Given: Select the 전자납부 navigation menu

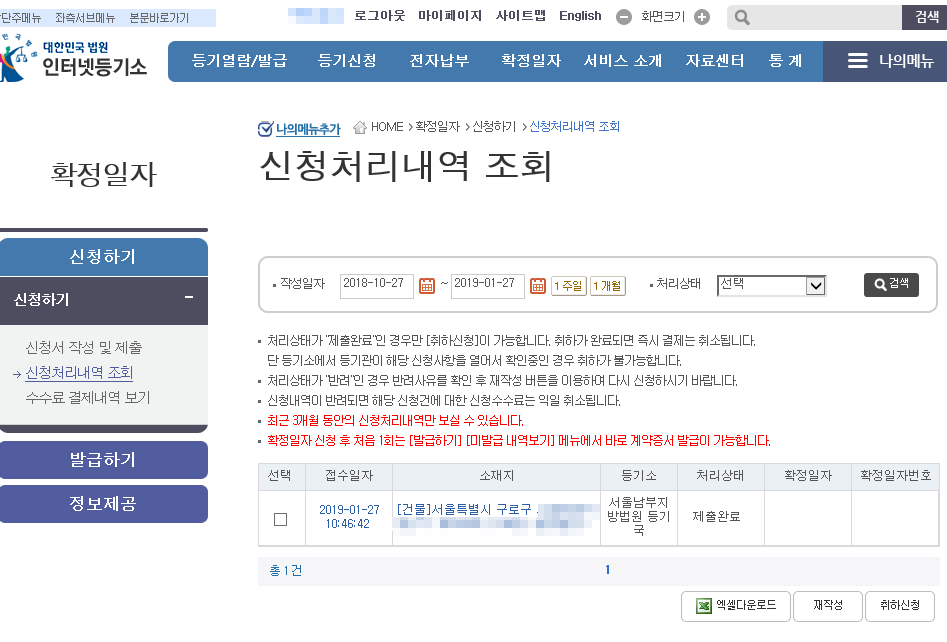Looking at the screenshot, I should click(x=439, y=61).
